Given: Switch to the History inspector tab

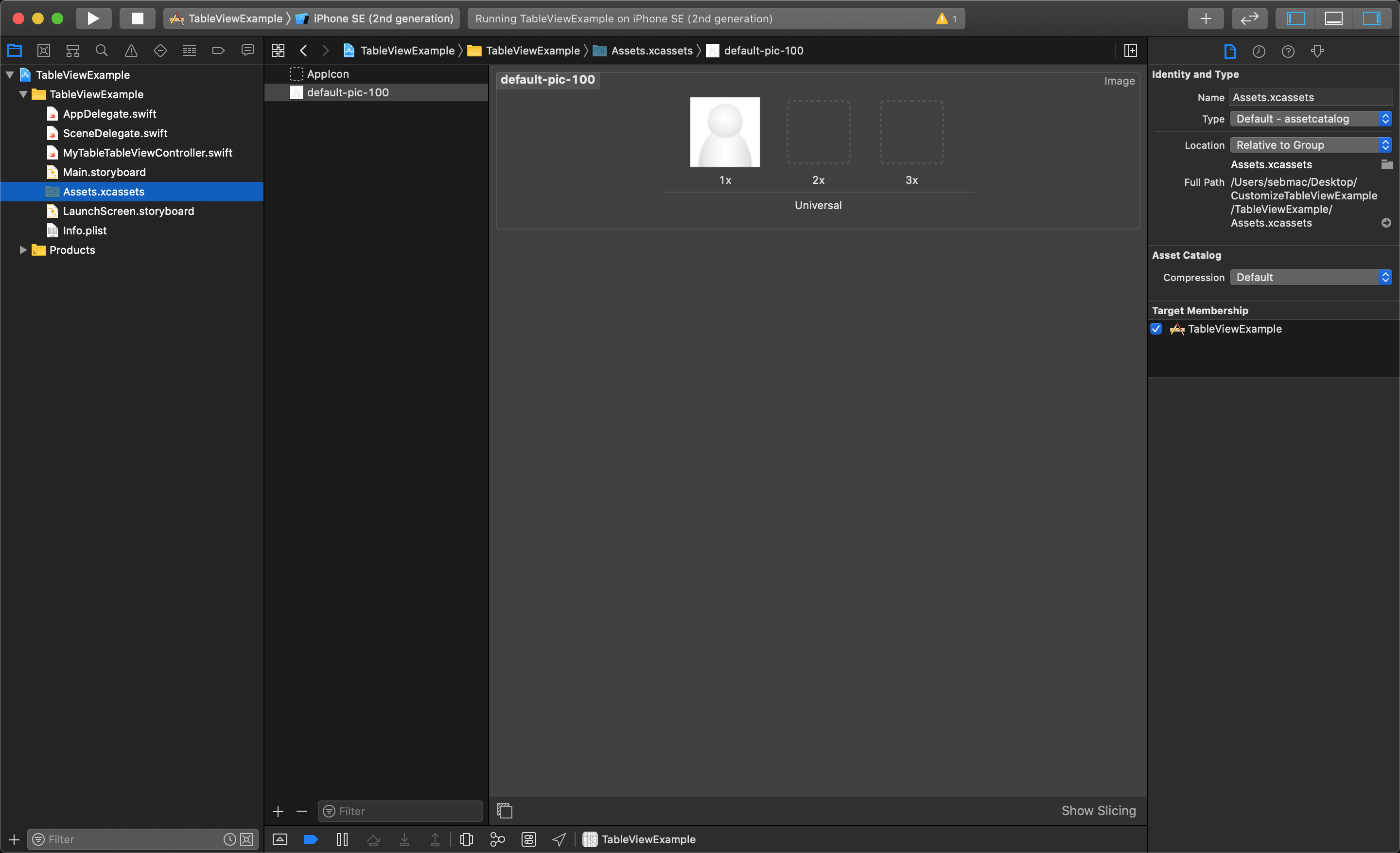Looking at the screenshot, I should (1259, 51).
